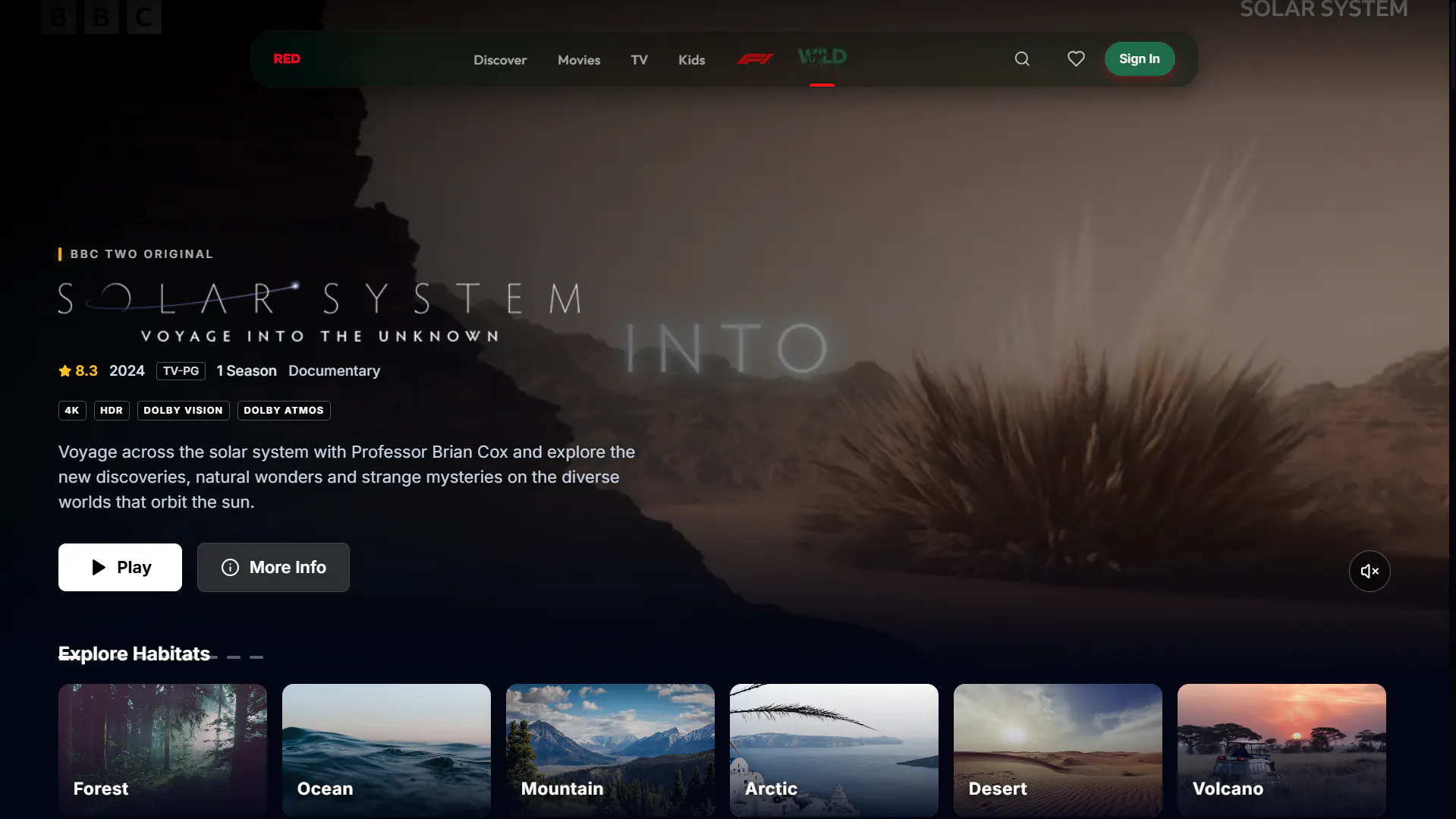
Task: Click the BBC TWO ORIGINAL label
Action: point(141,254)
